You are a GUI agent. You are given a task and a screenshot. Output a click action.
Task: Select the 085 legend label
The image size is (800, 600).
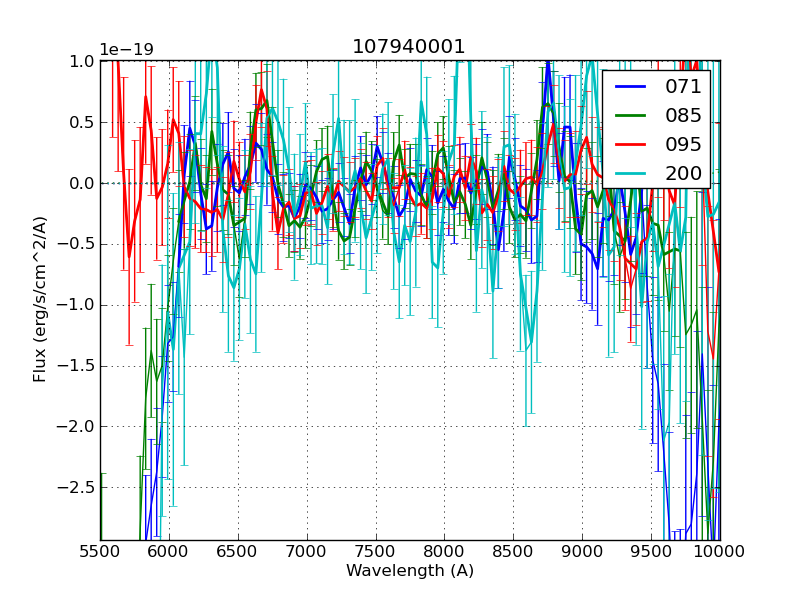683,115
